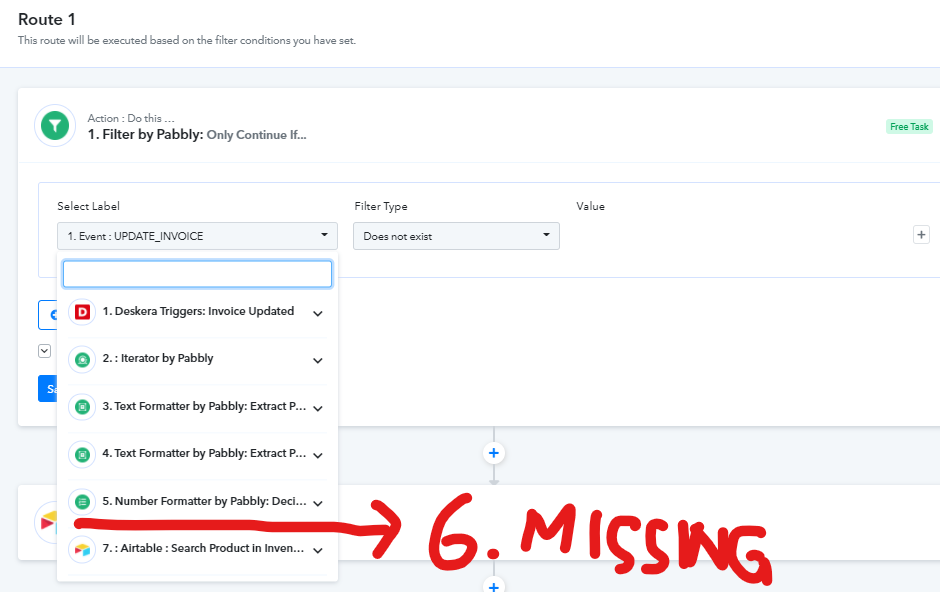Expand '5. Number Formatter by Pabbly' chevron

[318, 503]
